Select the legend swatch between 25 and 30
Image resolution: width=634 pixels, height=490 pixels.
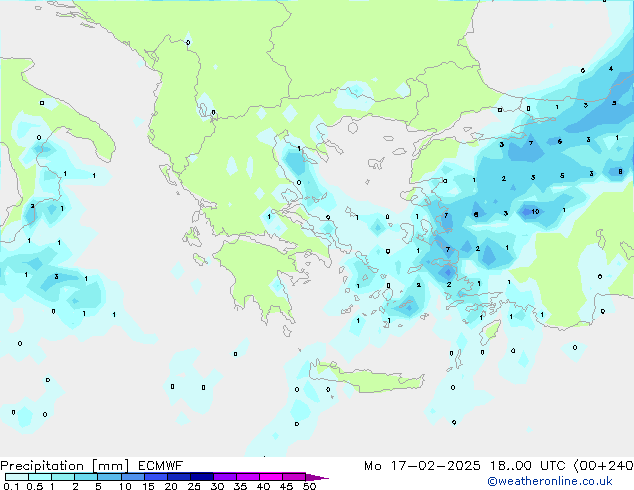(204, 477)
